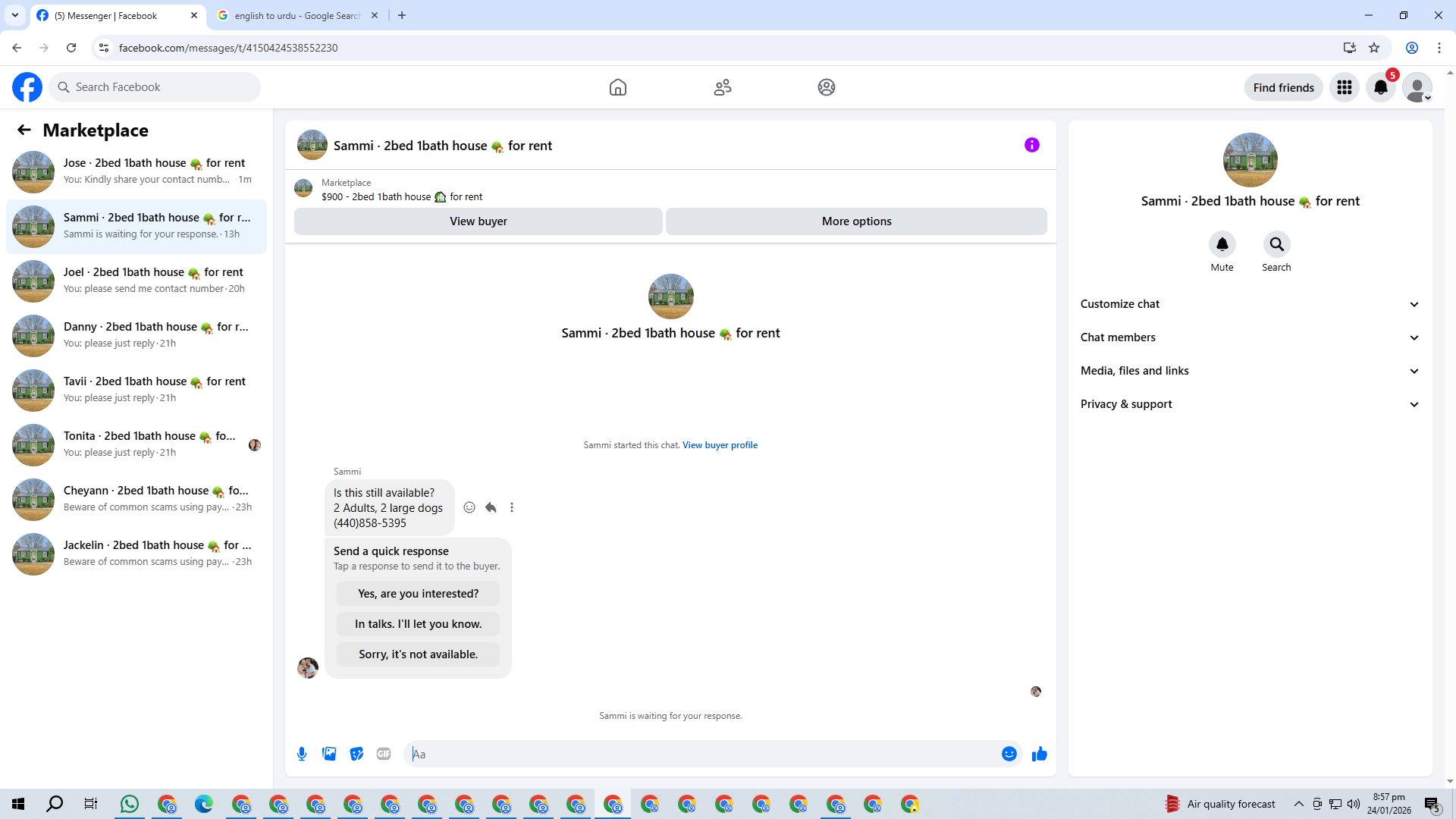Expand Privacy & support section
The image size is (1456, 819).
[x=1249, y=404]
